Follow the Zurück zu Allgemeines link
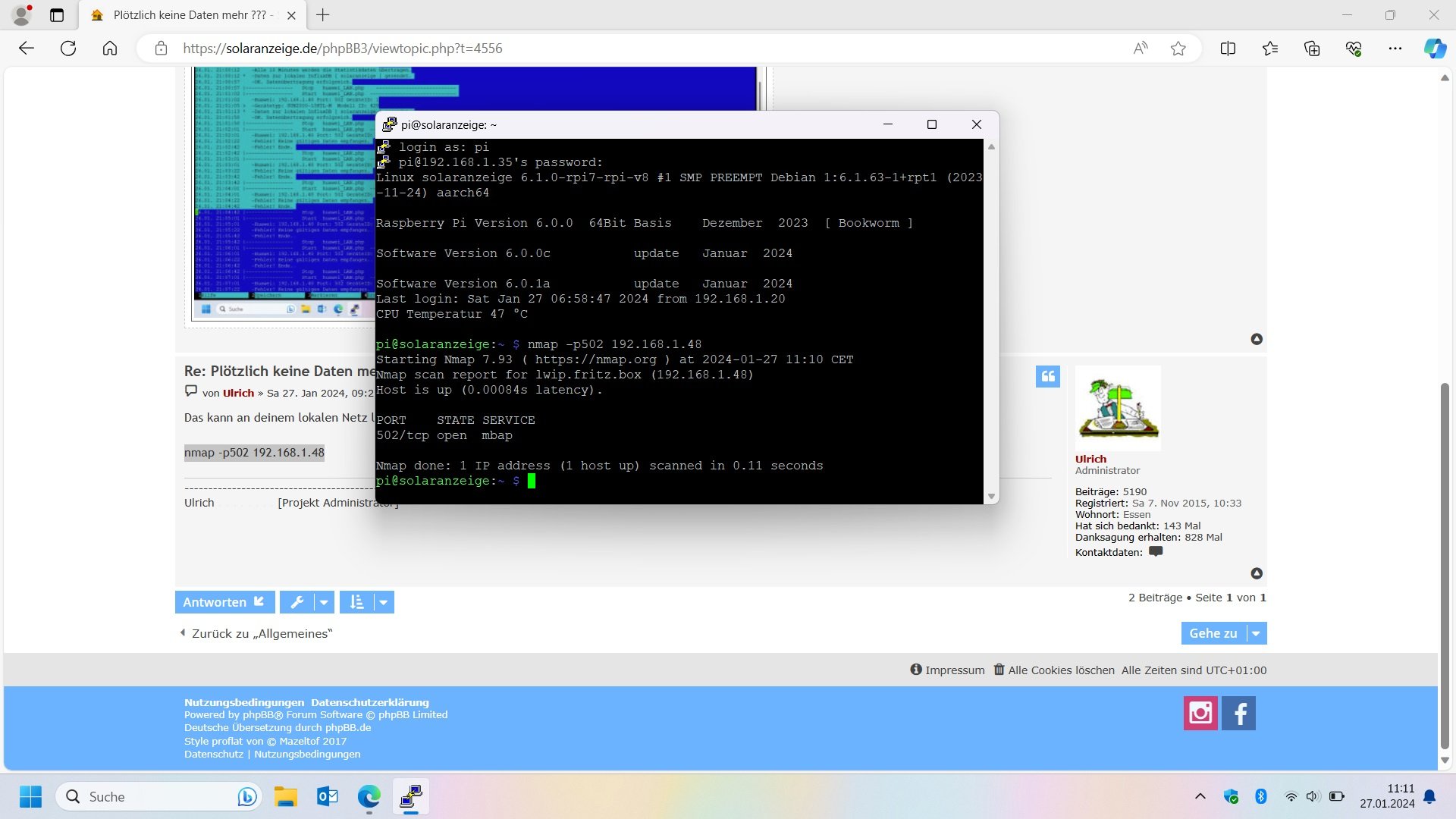 pos(262,633)
